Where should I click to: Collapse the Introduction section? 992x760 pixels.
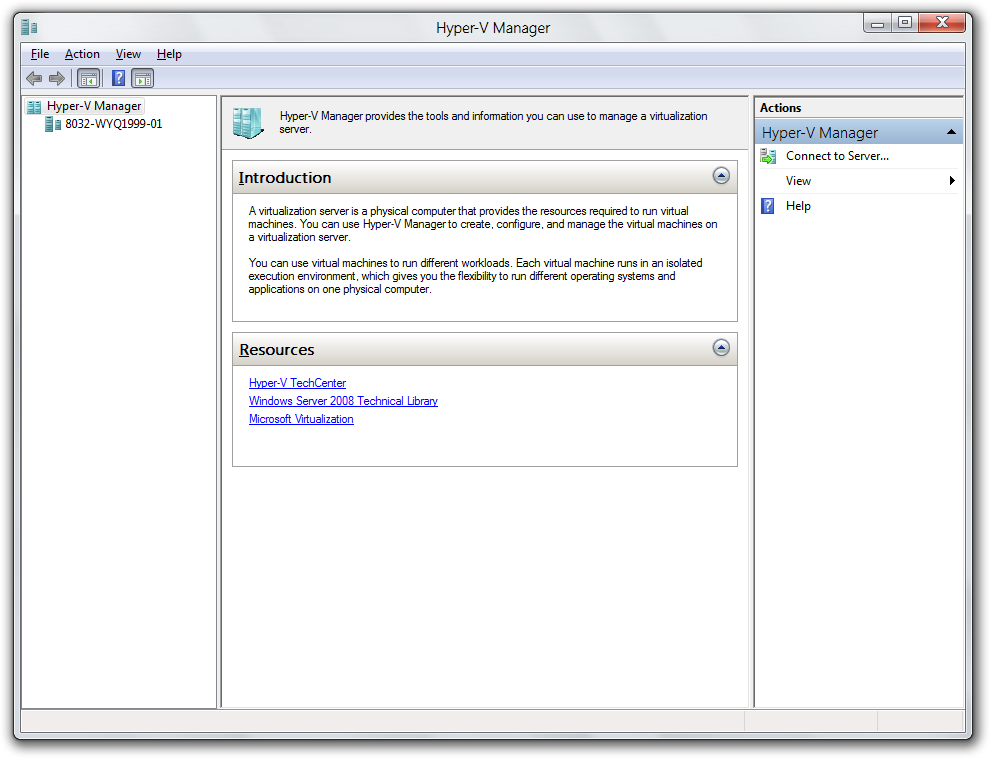[721, 176]
